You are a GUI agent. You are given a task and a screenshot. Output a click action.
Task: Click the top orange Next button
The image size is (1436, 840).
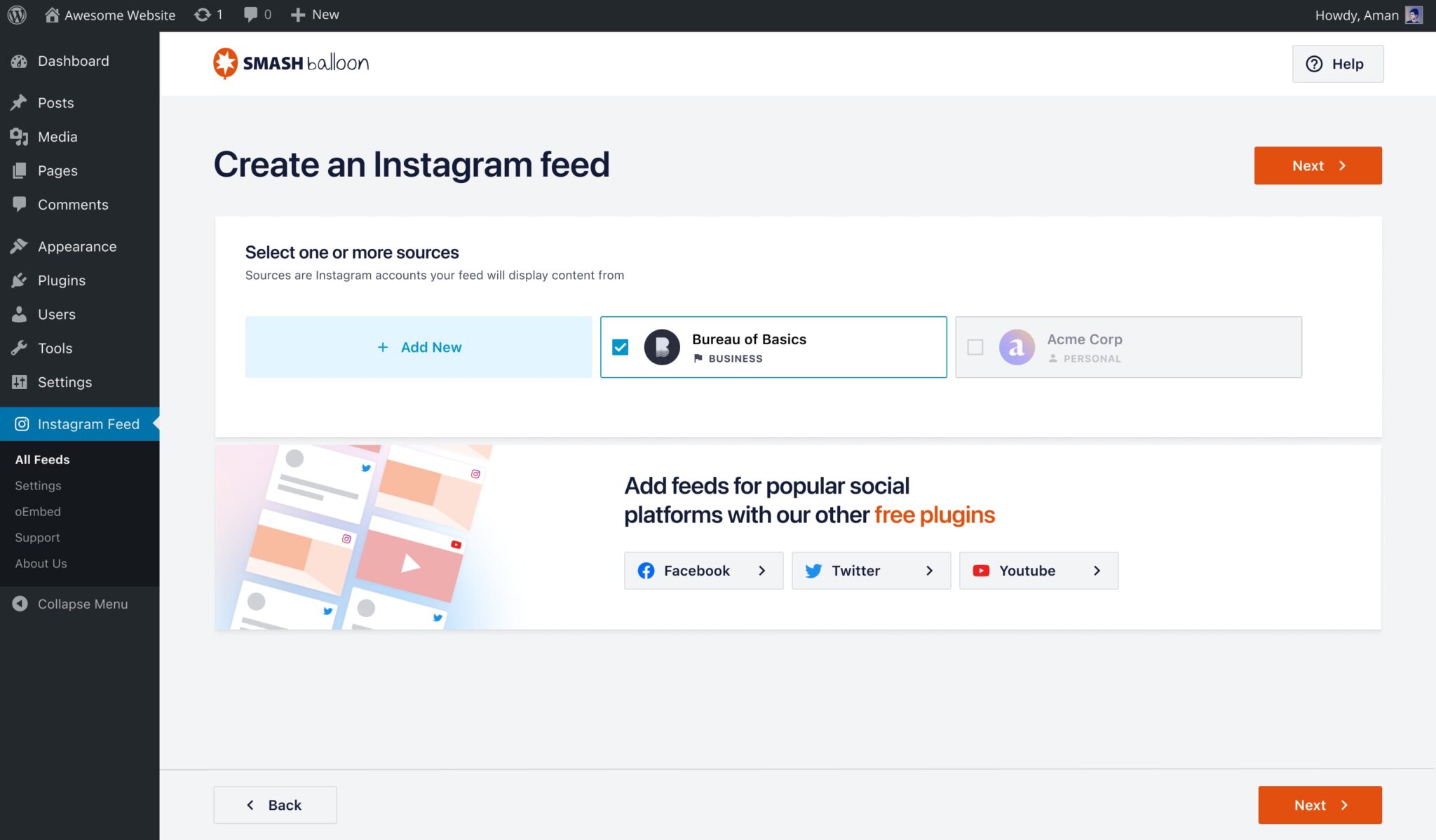[1318, 165]
